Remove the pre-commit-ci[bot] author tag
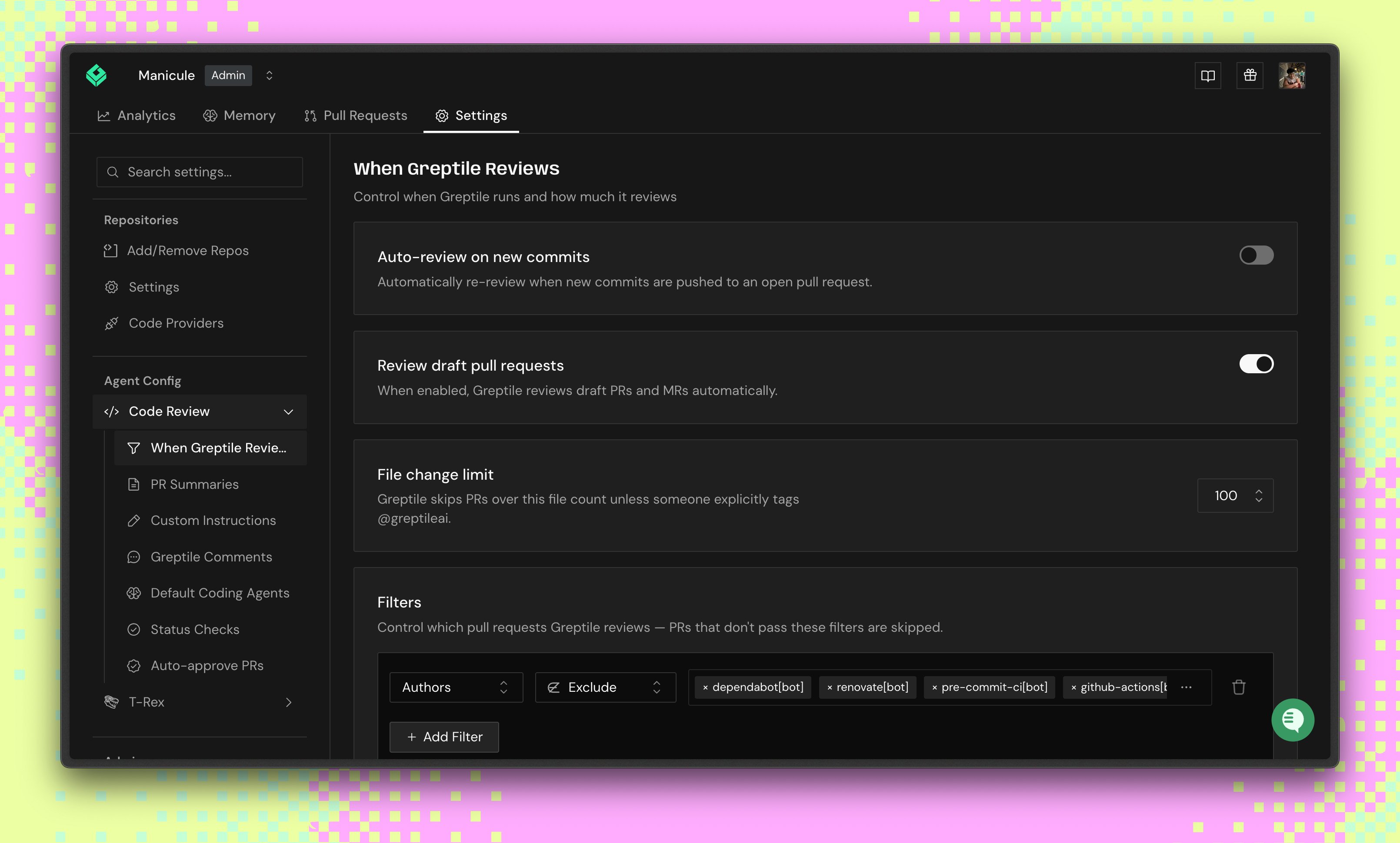Image resolution: width=1400 pixels, height=843 pixels. click(934, 687)
